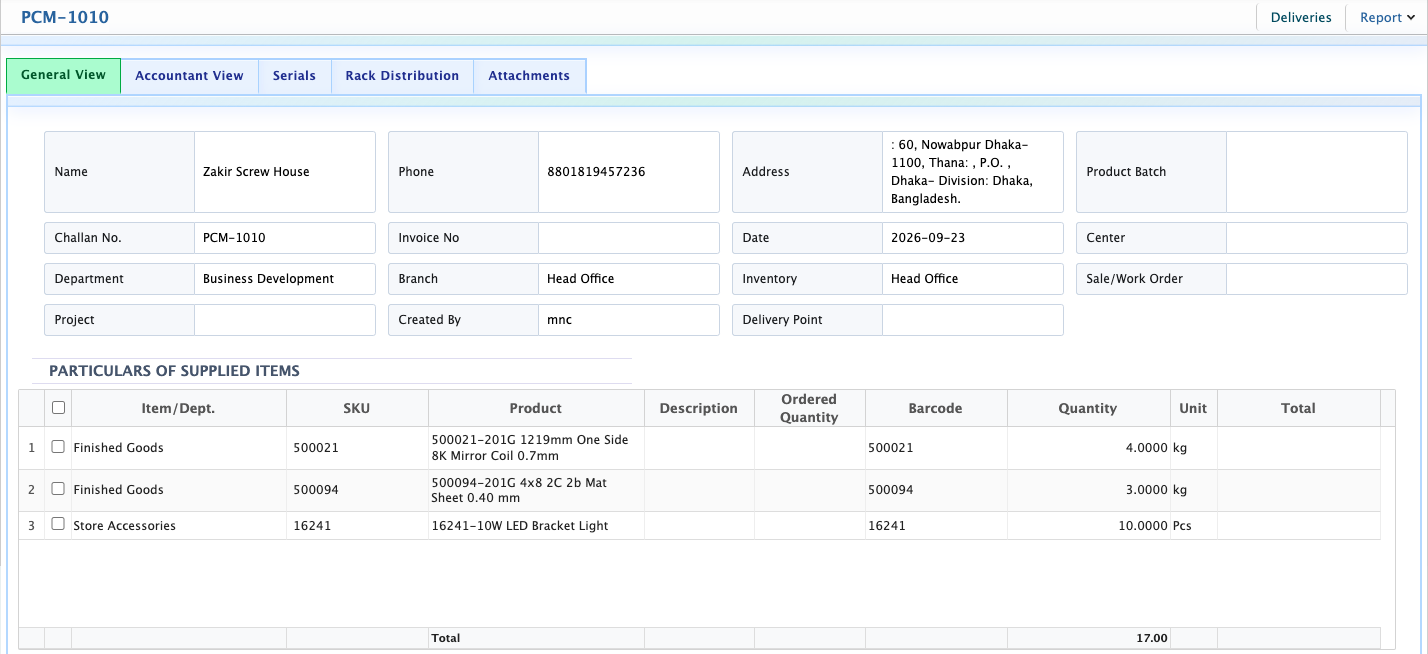Click the name value Zakir Screw House
The image size is (1428, 654).
pyautogui.click(x=256, y=172)
